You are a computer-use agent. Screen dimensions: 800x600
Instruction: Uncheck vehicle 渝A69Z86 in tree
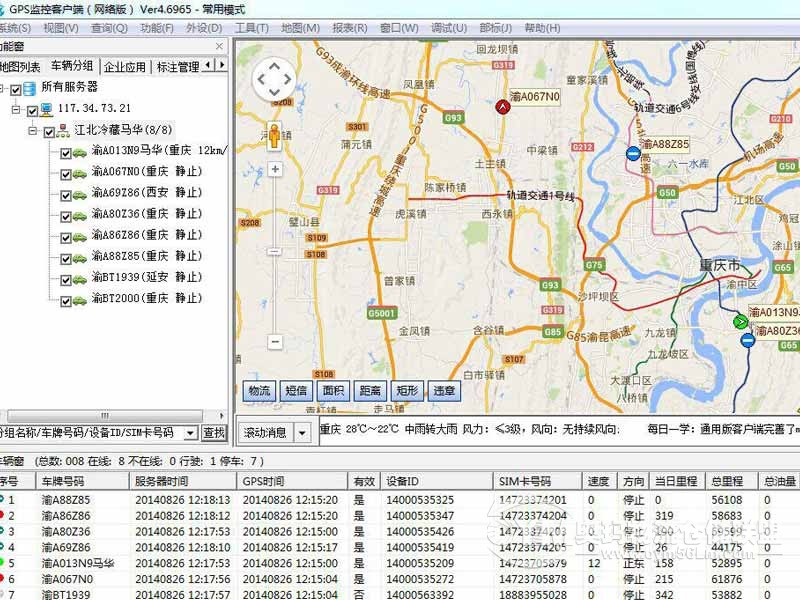[x=66, y=195]
